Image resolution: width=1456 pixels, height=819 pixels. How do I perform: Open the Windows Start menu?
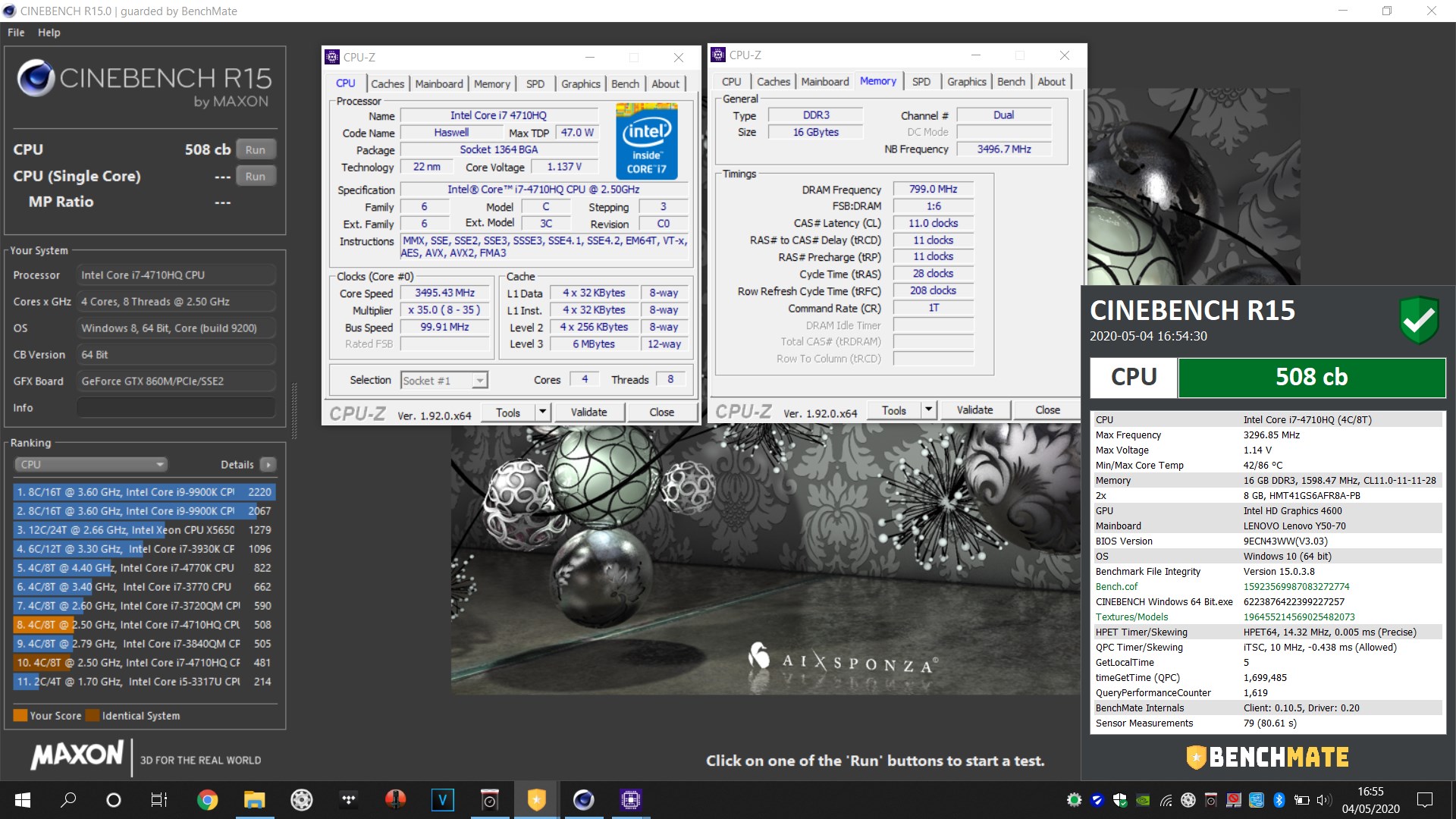(22, 799)
